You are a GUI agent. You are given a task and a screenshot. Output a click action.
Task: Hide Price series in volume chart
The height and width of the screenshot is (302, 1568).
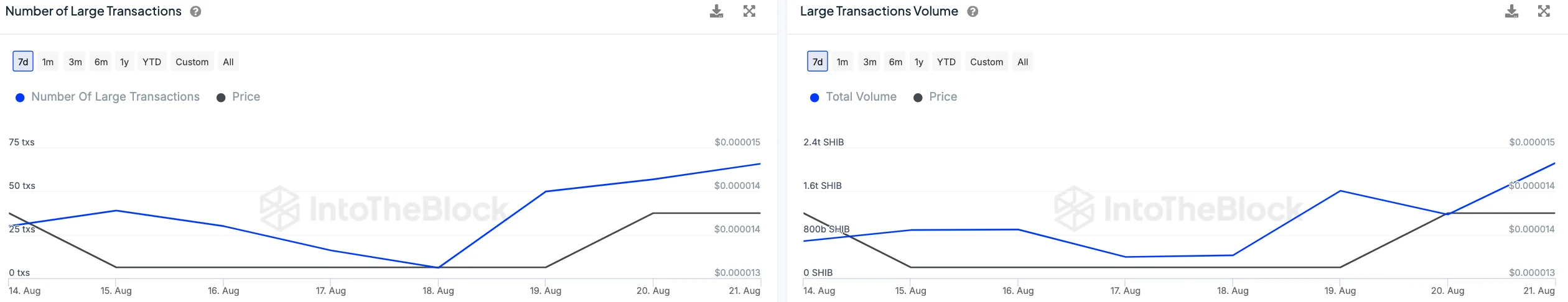[x=943, y=97]
